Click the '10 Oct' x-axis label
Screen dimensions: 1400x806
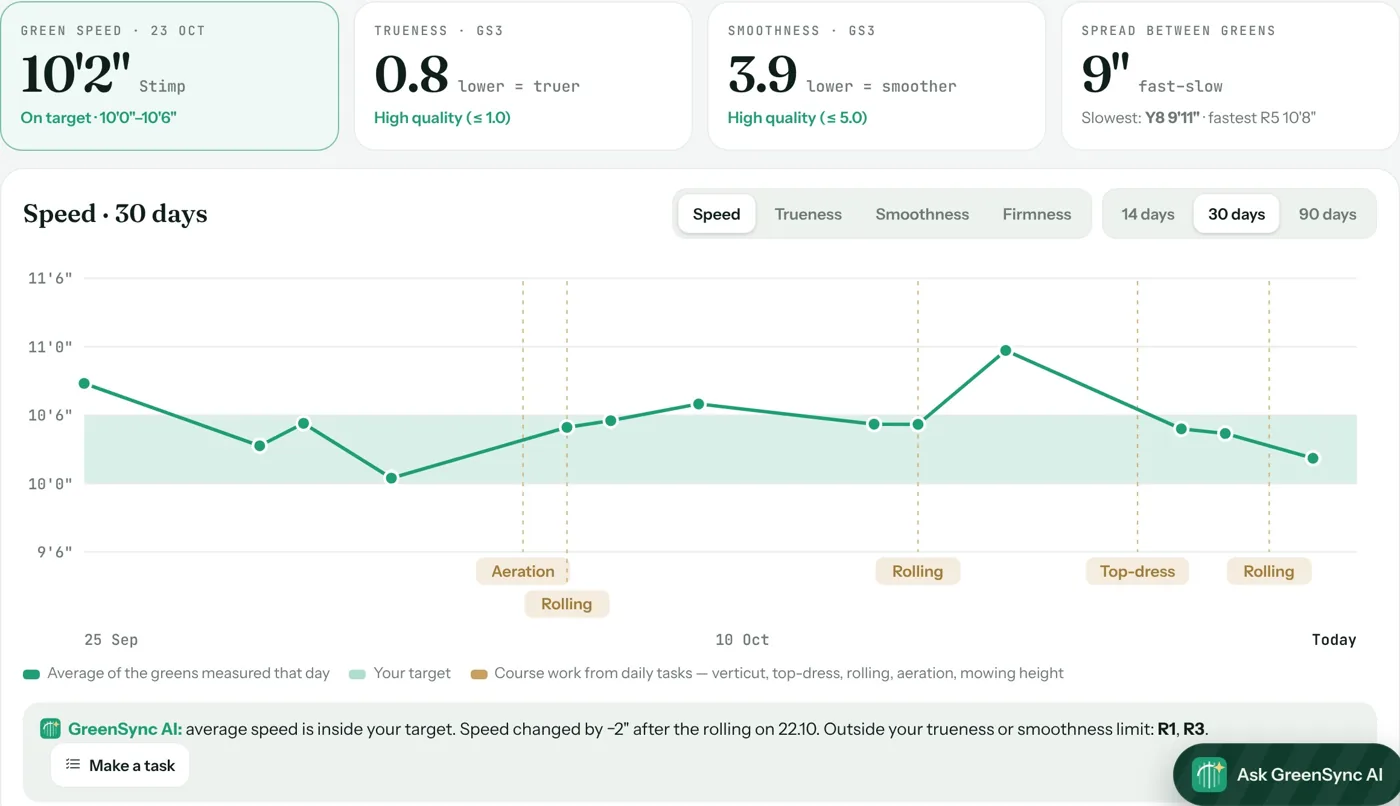[x=742, y=640]
